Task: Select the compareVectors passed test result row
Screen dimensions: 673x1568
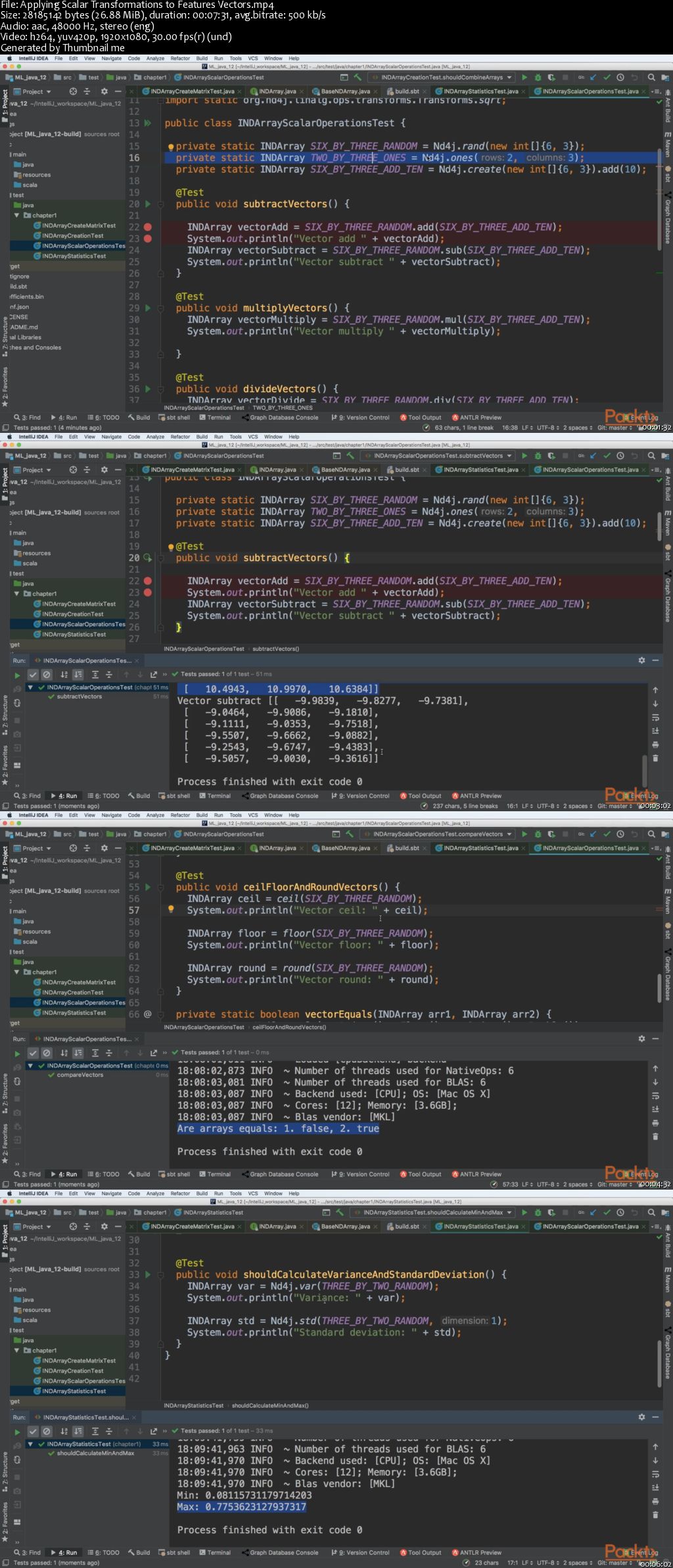Action: coord(97,1075)
